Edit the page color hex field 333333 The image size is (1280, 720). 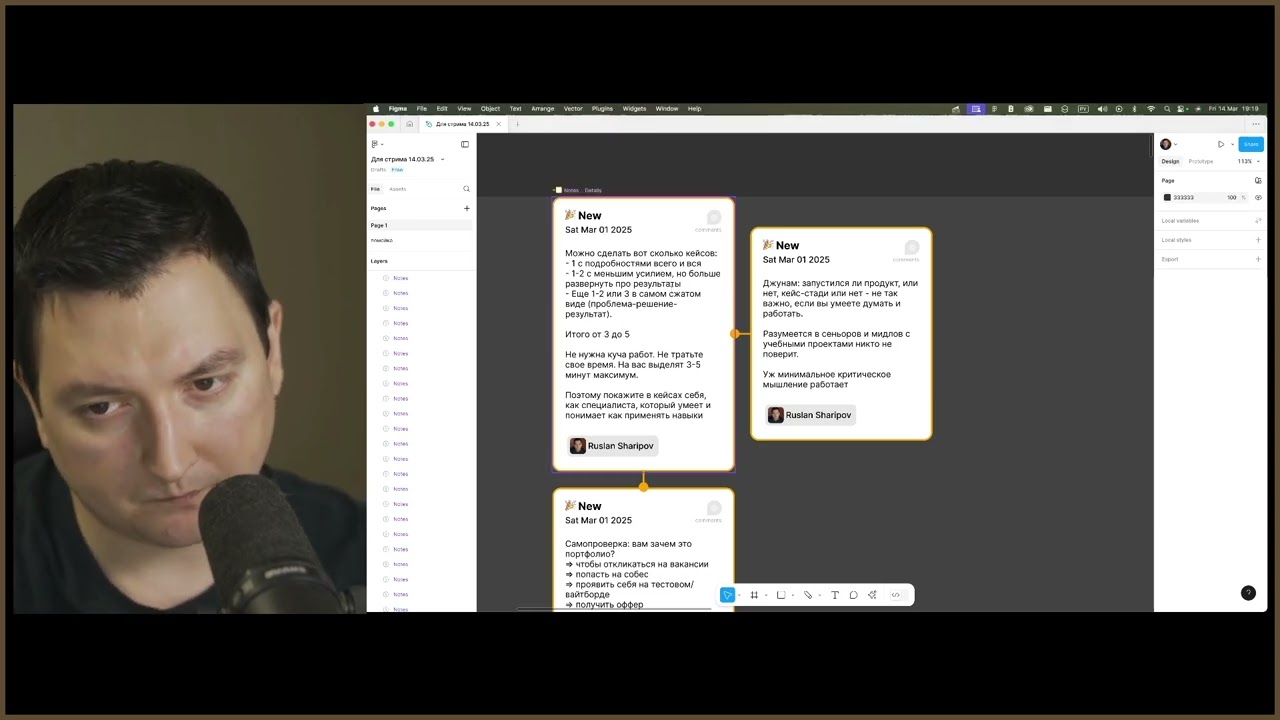(1184, 198)
